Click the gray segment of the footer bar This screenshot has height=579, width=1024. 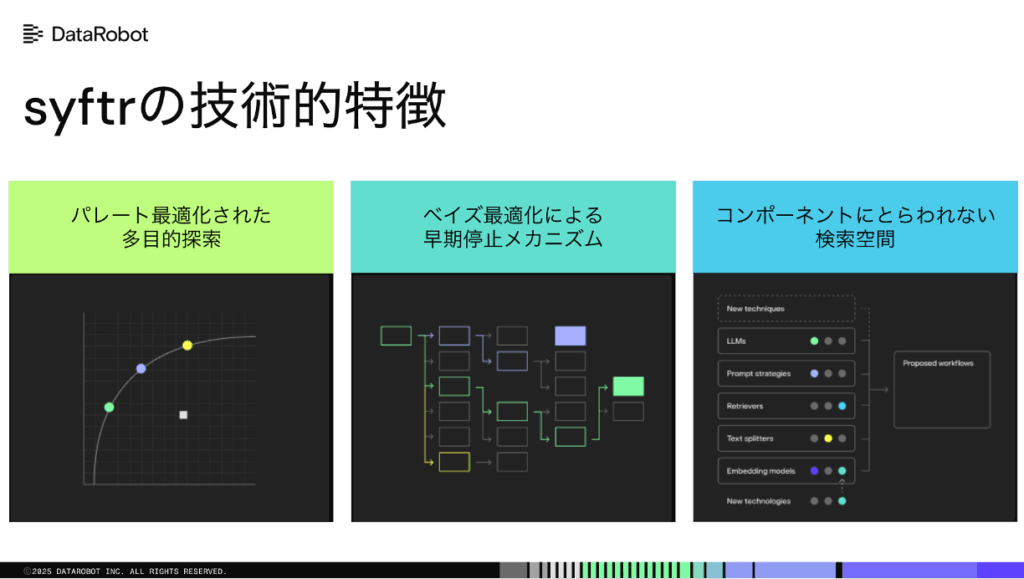click(x=513, y=570)
